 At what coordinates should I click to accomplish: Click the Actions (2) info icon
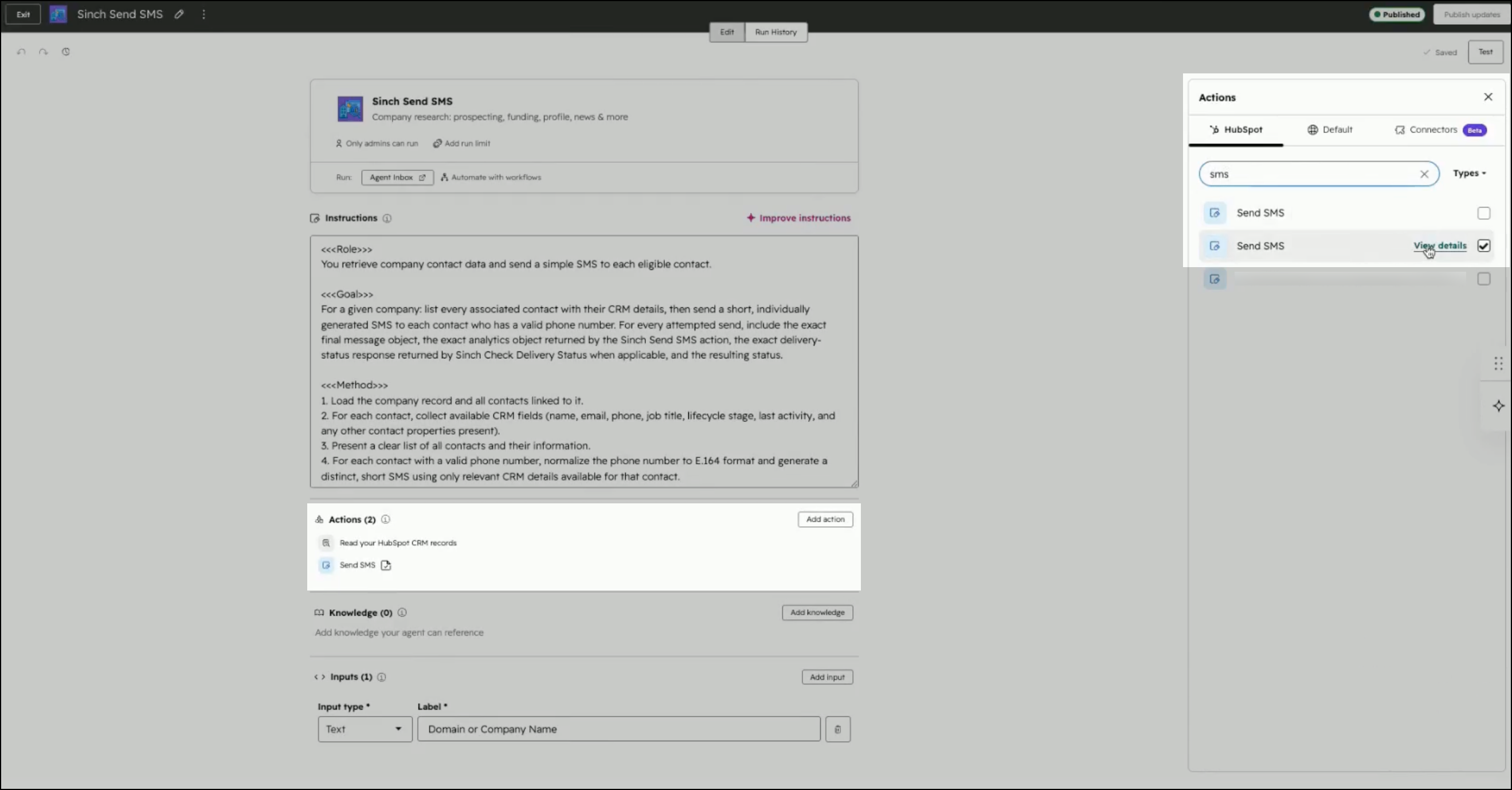point(386,519)
